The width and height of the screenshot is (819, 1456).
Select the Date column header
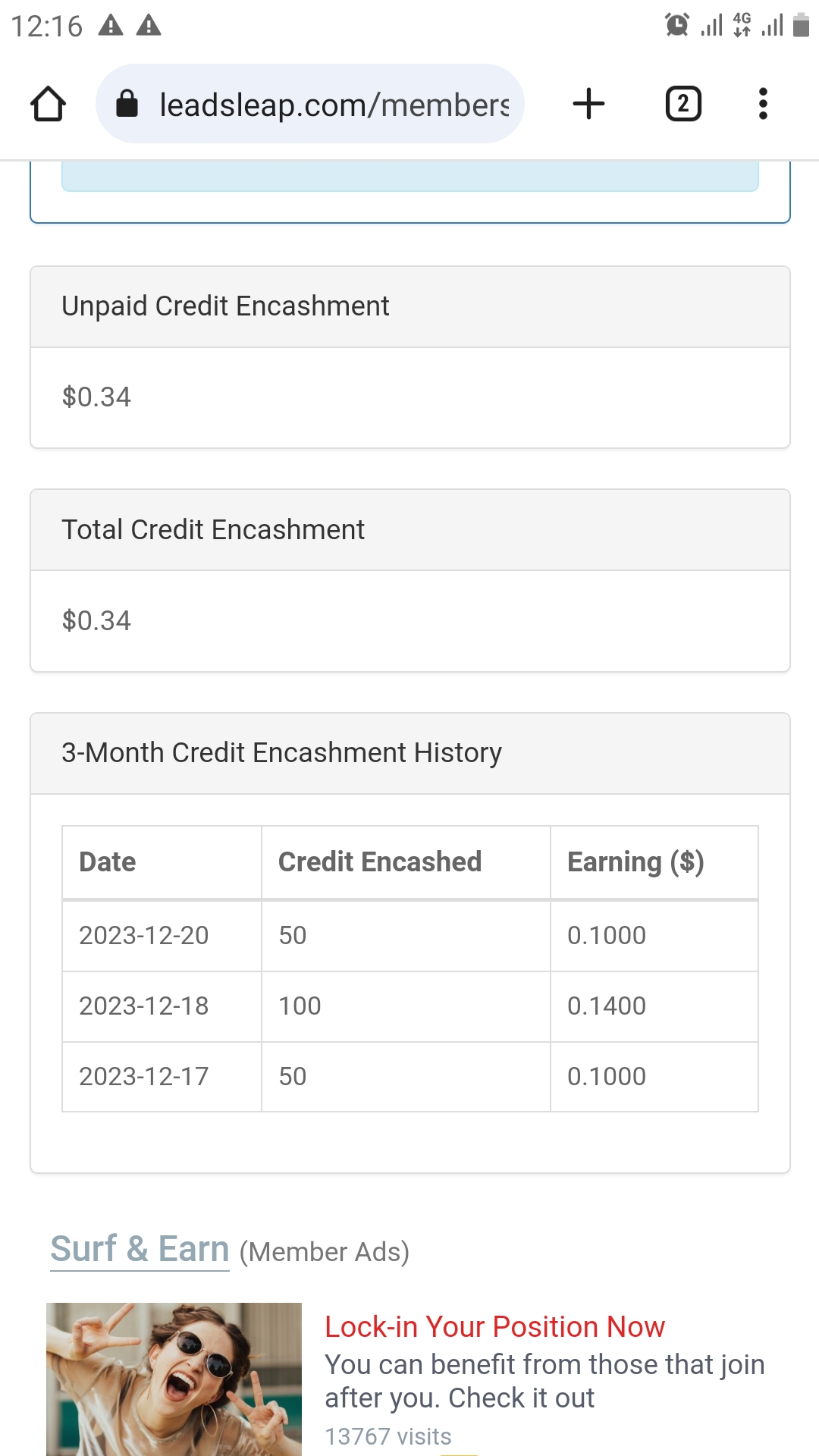click(x=108, y=862)
